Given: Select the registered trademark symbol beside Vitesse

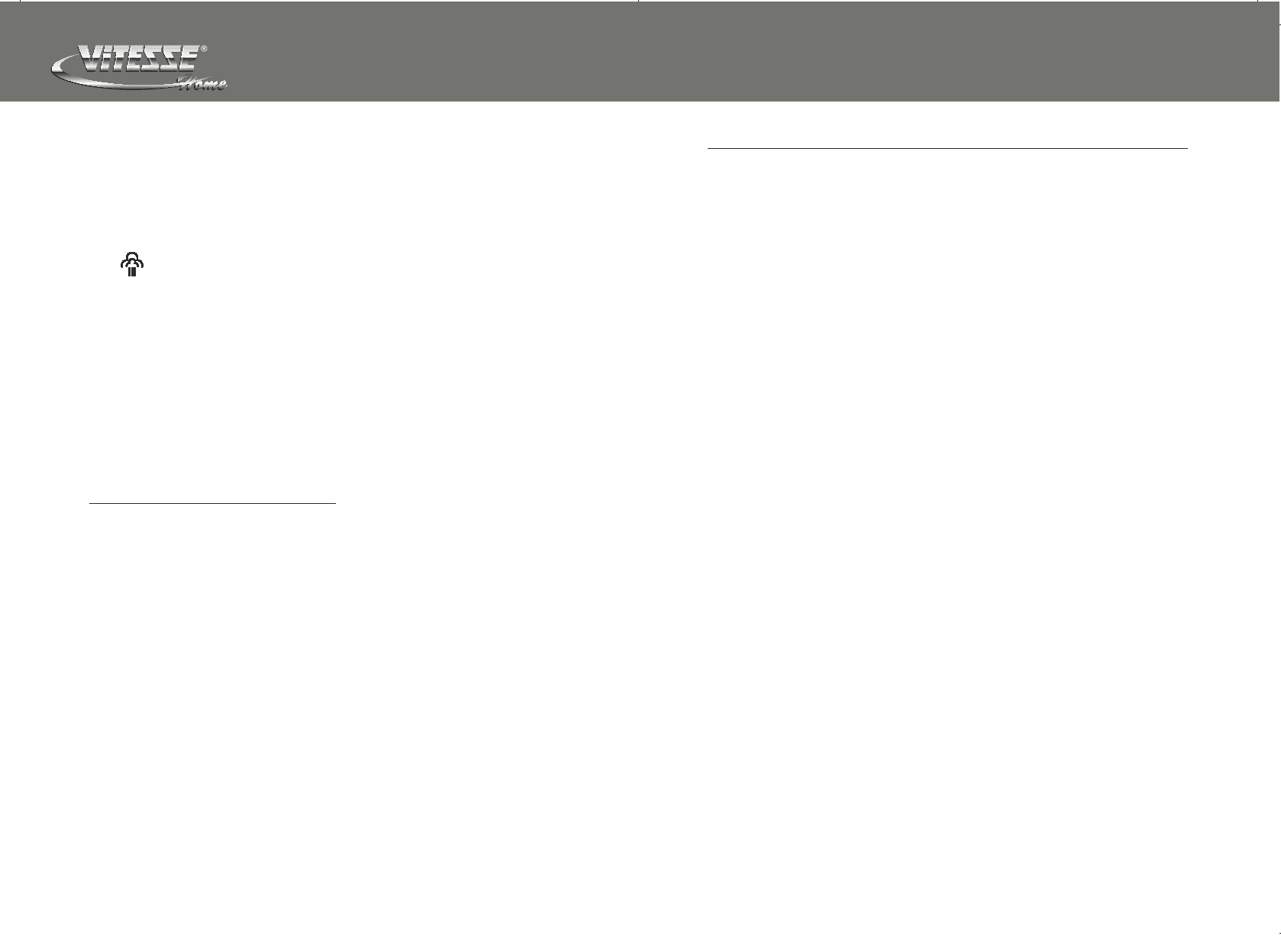Looking at the screenshot, I should click(203, 50).
